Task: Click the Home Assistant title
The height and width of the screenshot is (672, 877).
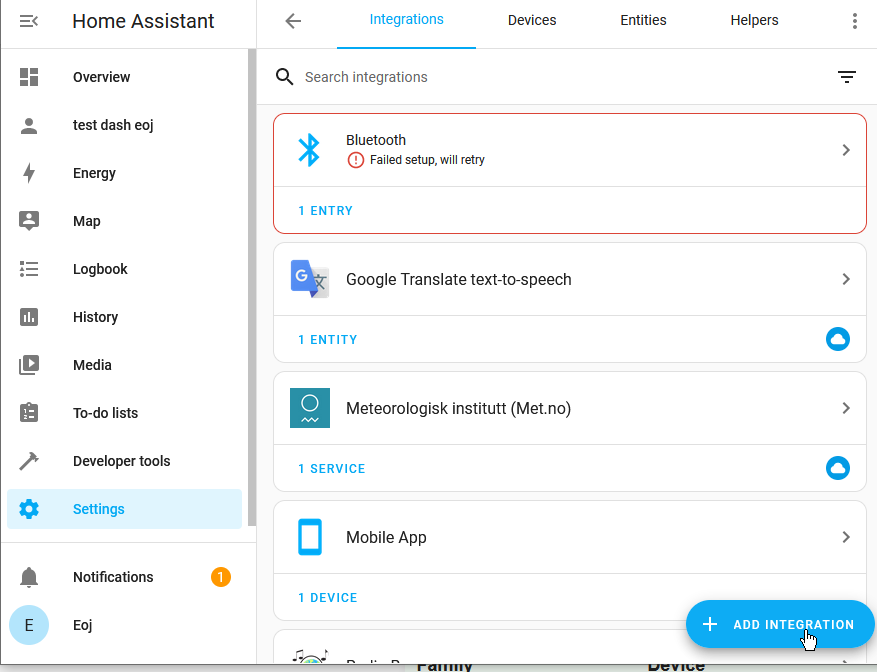Action: click(143, 21)
